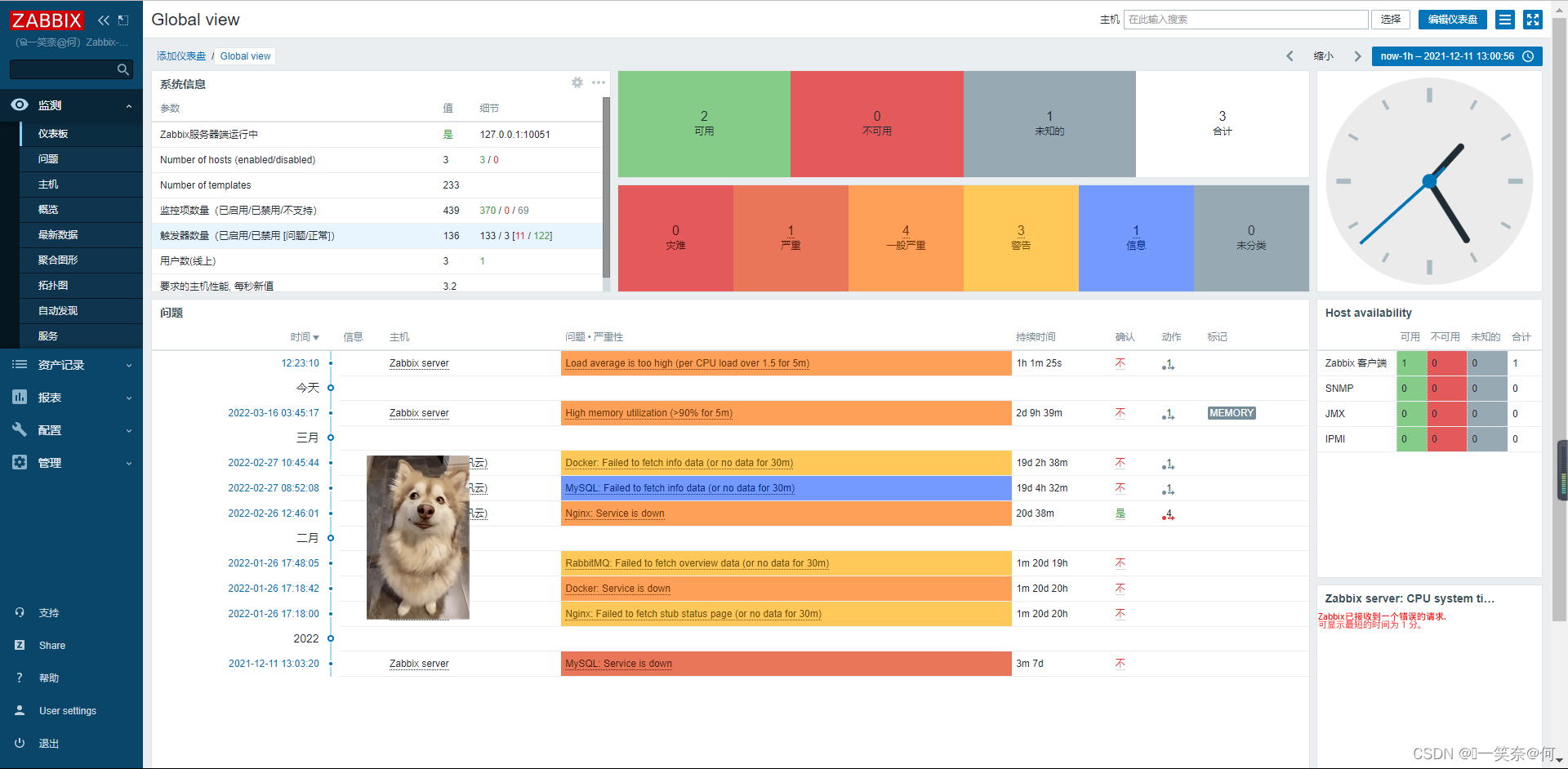
Task: Open 概览 submenu item
Action: [x=82, y=210]
